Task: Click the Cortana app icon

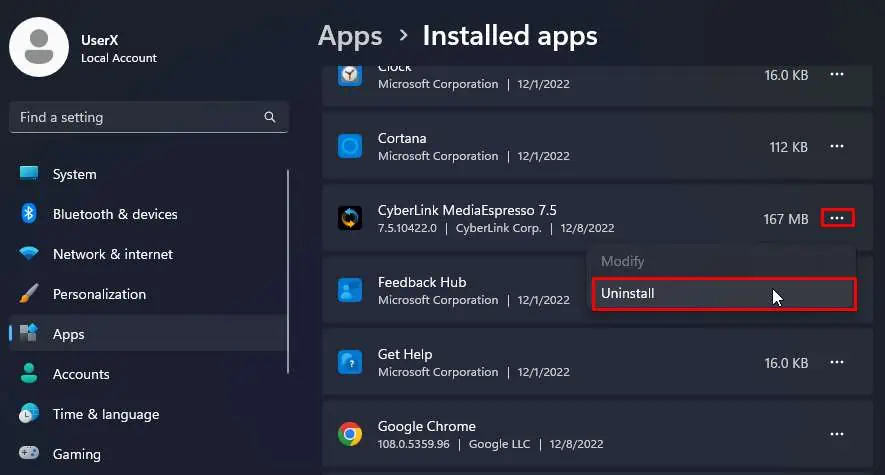Action: pos(349,146)
